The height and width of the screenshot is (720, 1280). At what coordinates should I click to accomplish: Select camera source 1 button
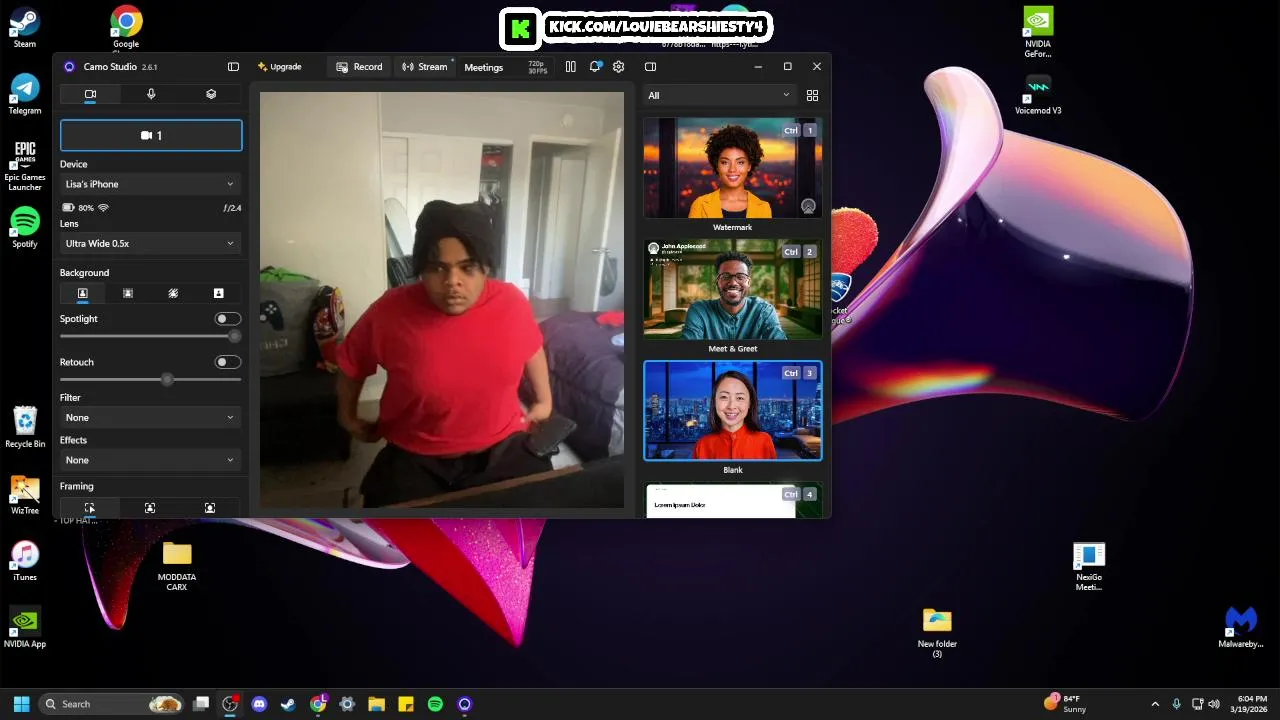click(151, 135)
